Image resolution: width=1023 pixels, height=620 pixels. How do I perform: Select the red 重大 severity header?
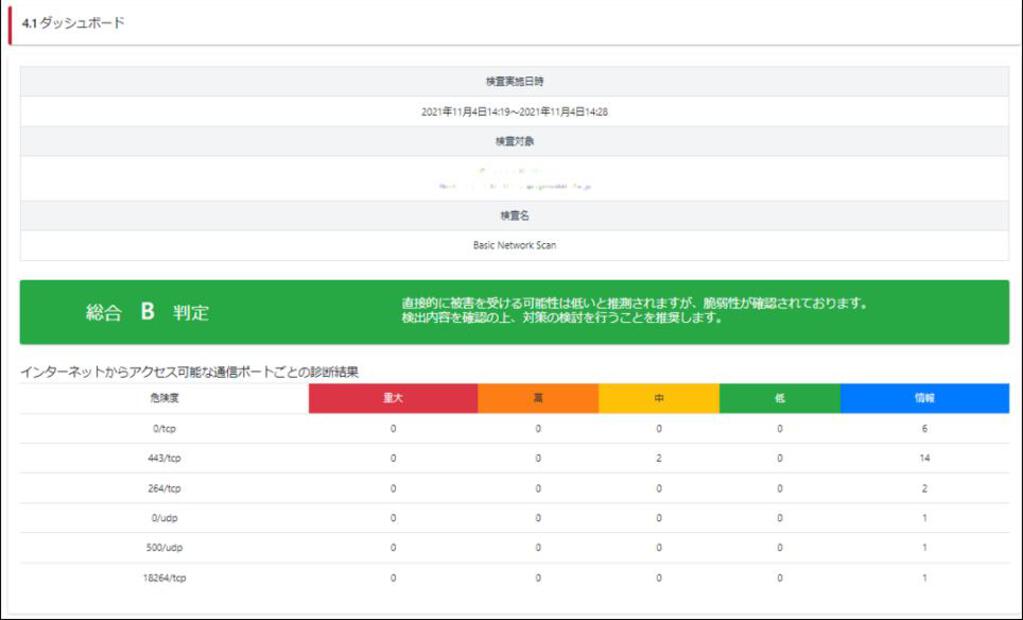tap(393, 397)
